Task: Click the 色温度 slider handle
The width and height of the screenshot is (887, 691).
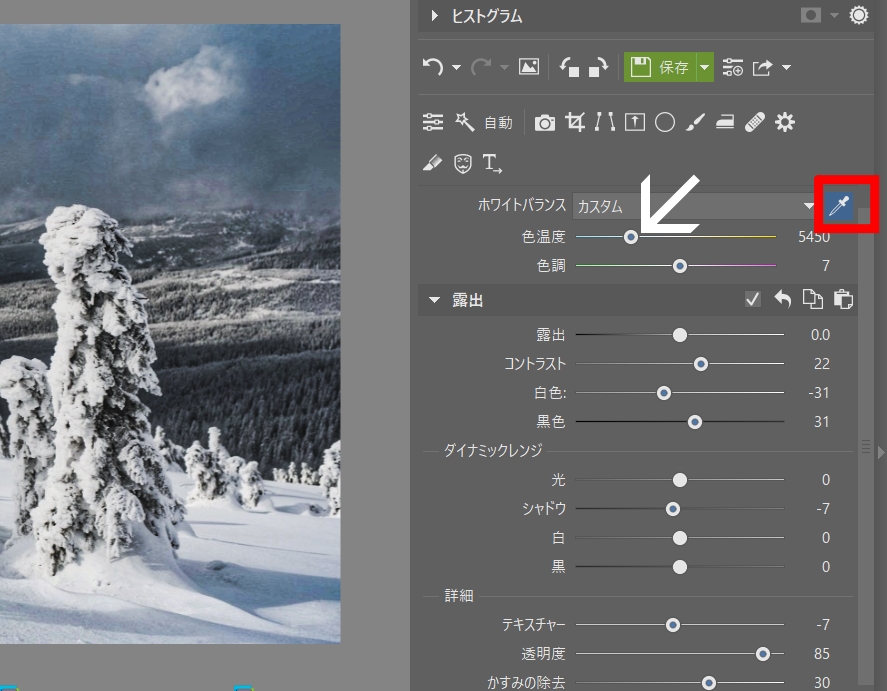Action: [631, 237]
